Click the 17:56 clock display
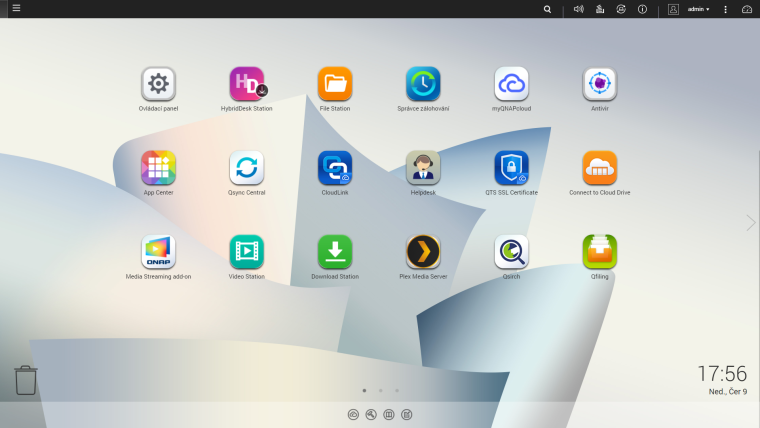Viewport: 760px width, 428px height. coord(722,374)
